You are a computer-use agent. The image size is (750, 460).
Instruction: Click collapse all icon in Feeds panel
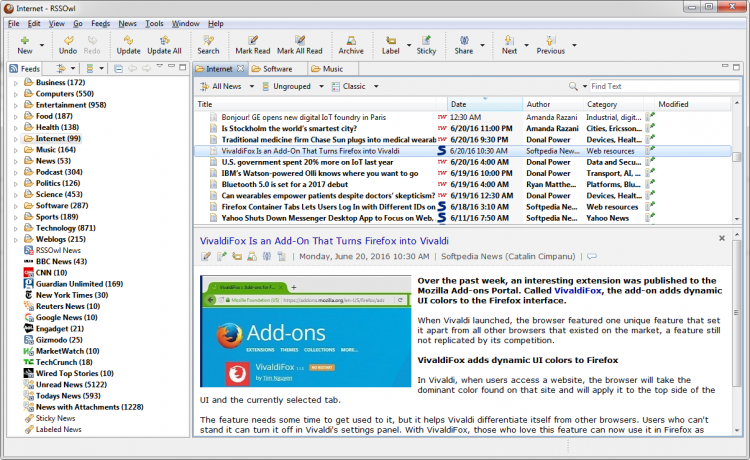118,69
